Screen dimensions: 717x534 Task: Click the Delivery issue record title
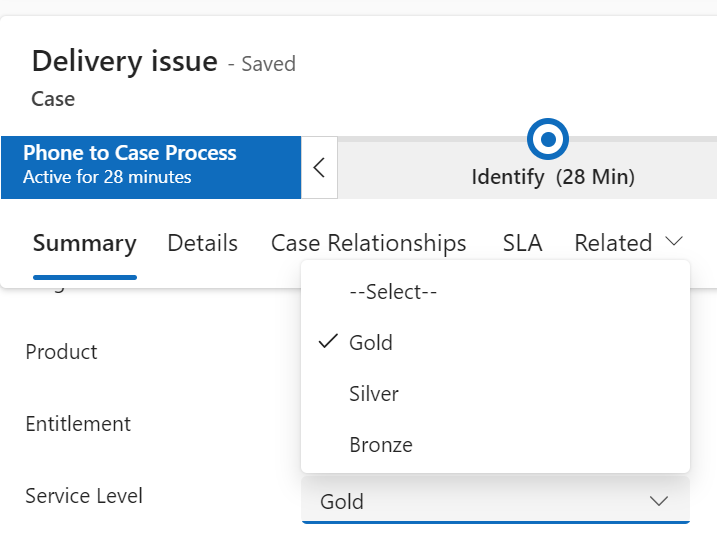coord(125,61)
